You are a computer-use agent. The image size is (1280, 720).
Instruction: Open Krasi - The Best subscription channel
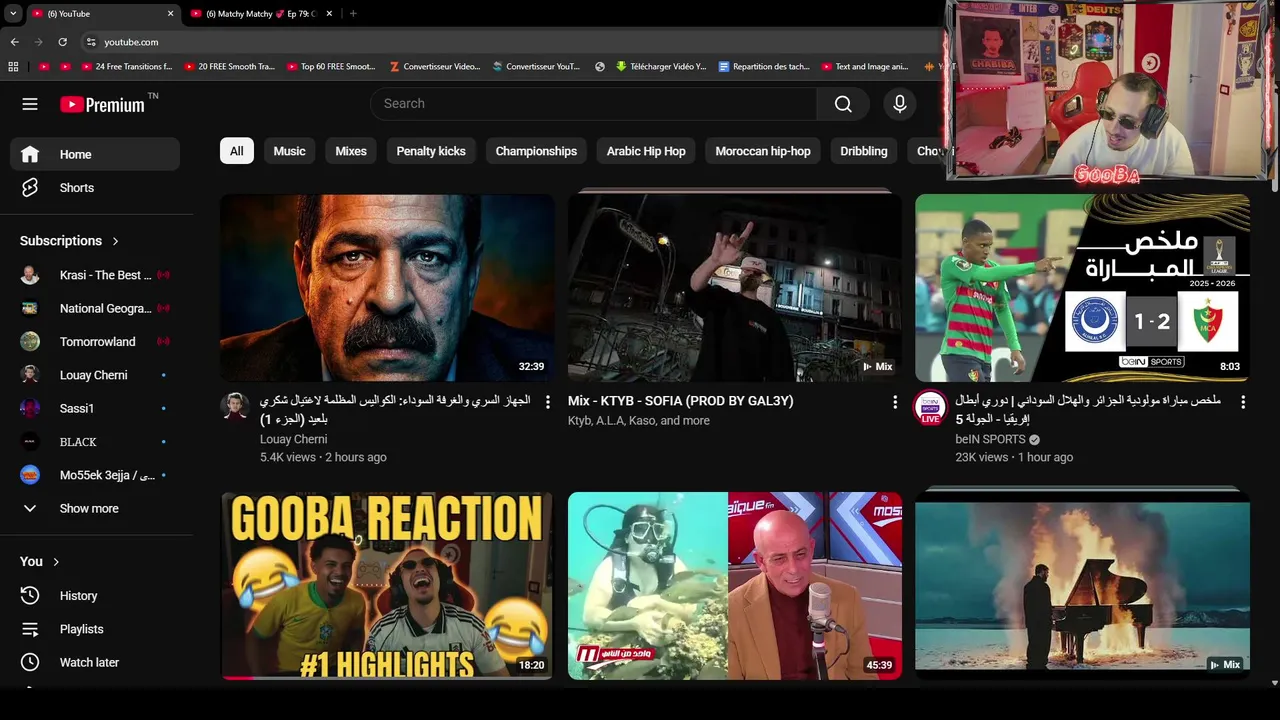(x=95, y=275)
